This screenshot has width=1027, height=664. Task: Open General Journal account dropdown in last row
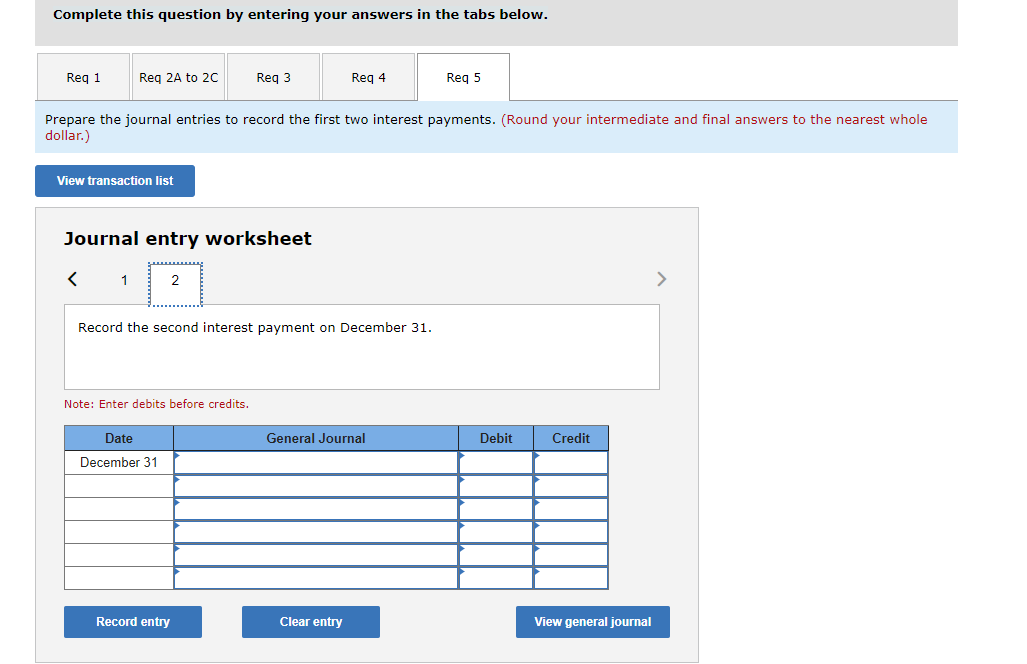pos(316,578)
